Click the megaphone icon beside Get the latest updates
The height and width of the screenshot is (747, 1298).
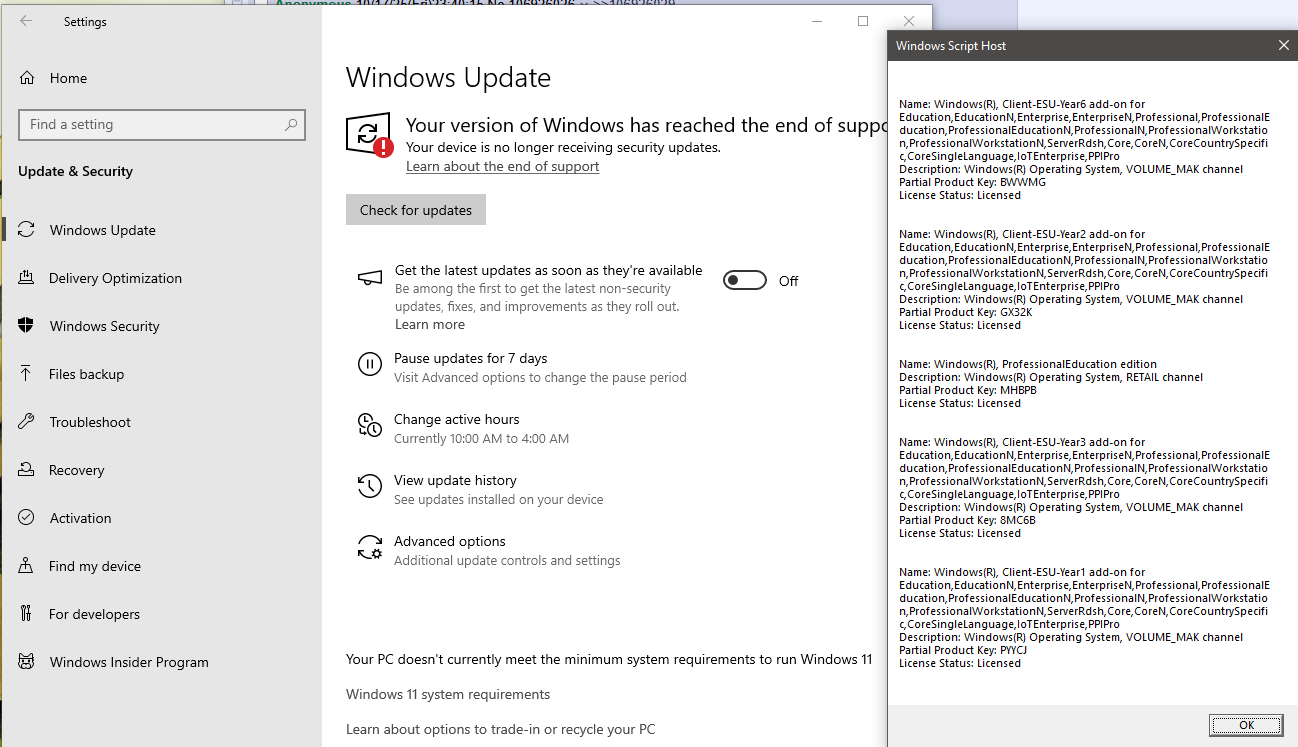370,278
